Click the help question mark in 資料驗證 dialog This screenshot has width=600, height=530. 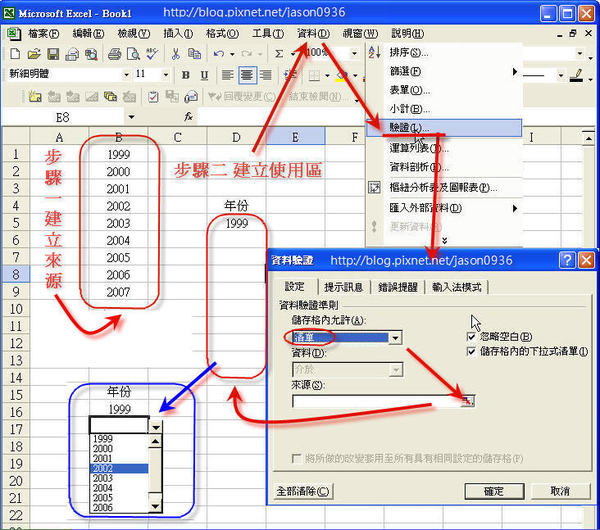coord(567,261)
